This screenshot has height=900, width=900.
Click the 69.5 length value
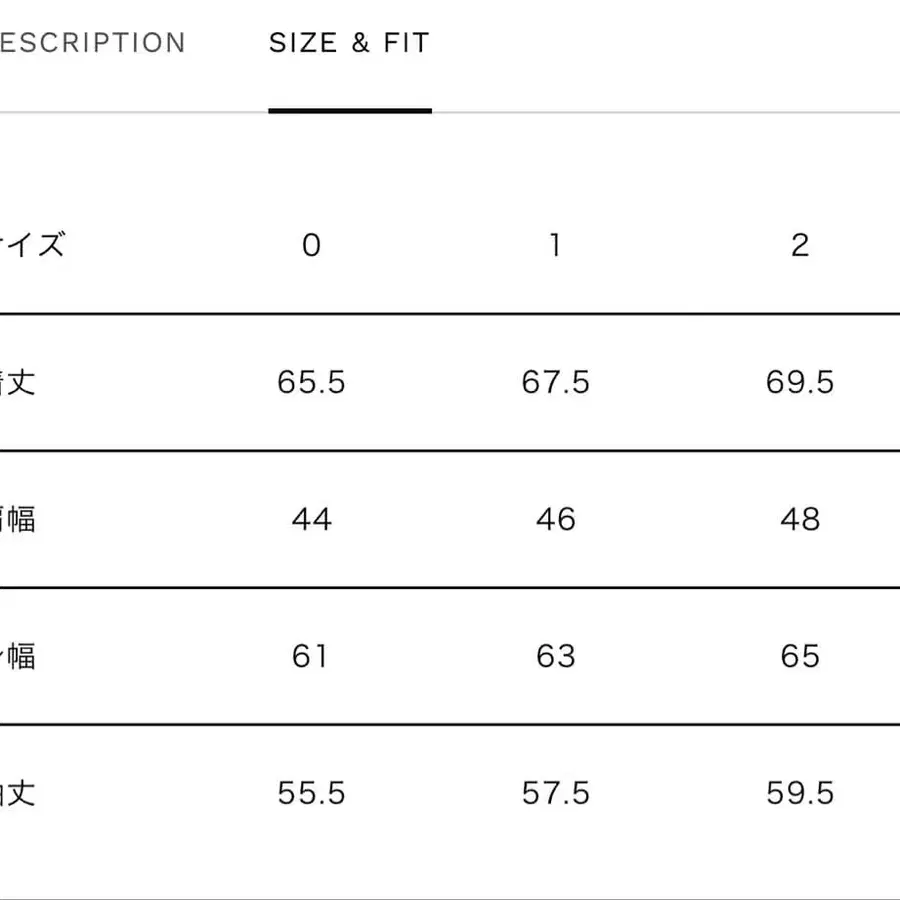[x=799, y=382]
